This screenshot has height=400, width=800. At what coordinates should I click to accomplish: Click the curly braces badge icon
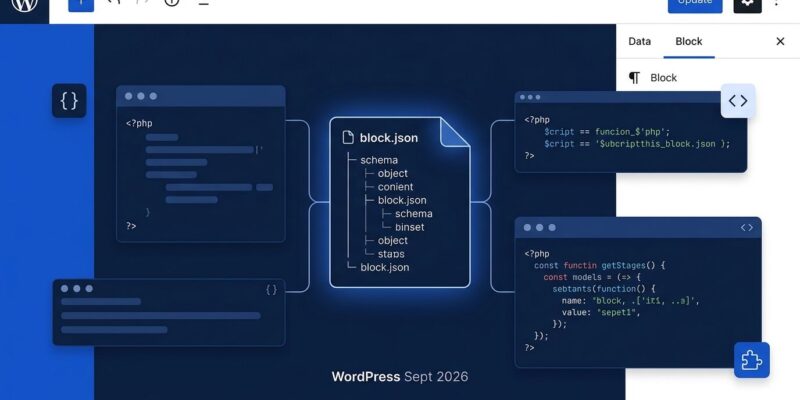coord(69,101)
